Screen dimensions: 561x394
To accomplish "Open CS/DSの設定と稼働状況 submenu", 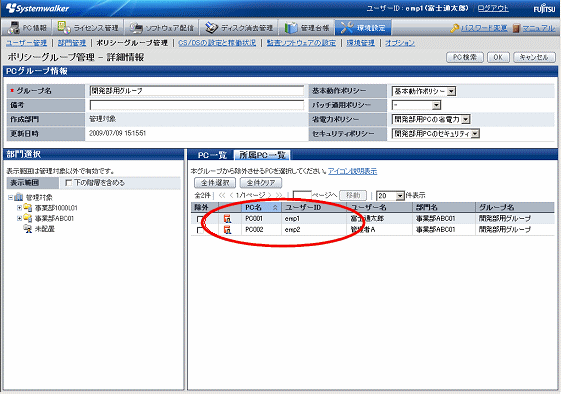I will (x=217, y=43).
